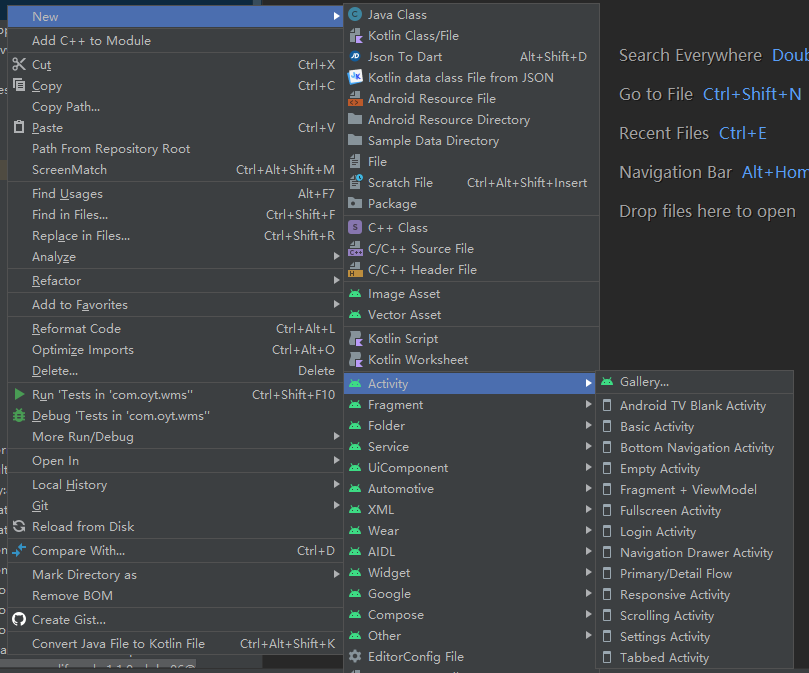Image resolution: width=809 pixels, height=673 pixels.
Task: Click the Reload from Disk icon
Action: point(19,526)
